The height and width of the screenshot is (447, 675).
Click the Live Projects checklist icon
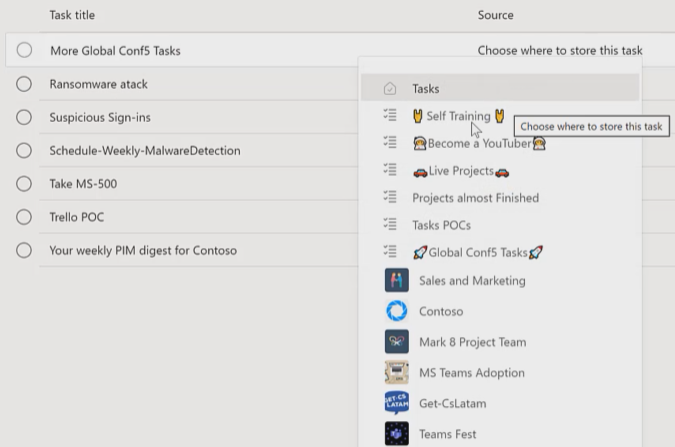pyautogui.click(x=390, y=170)
